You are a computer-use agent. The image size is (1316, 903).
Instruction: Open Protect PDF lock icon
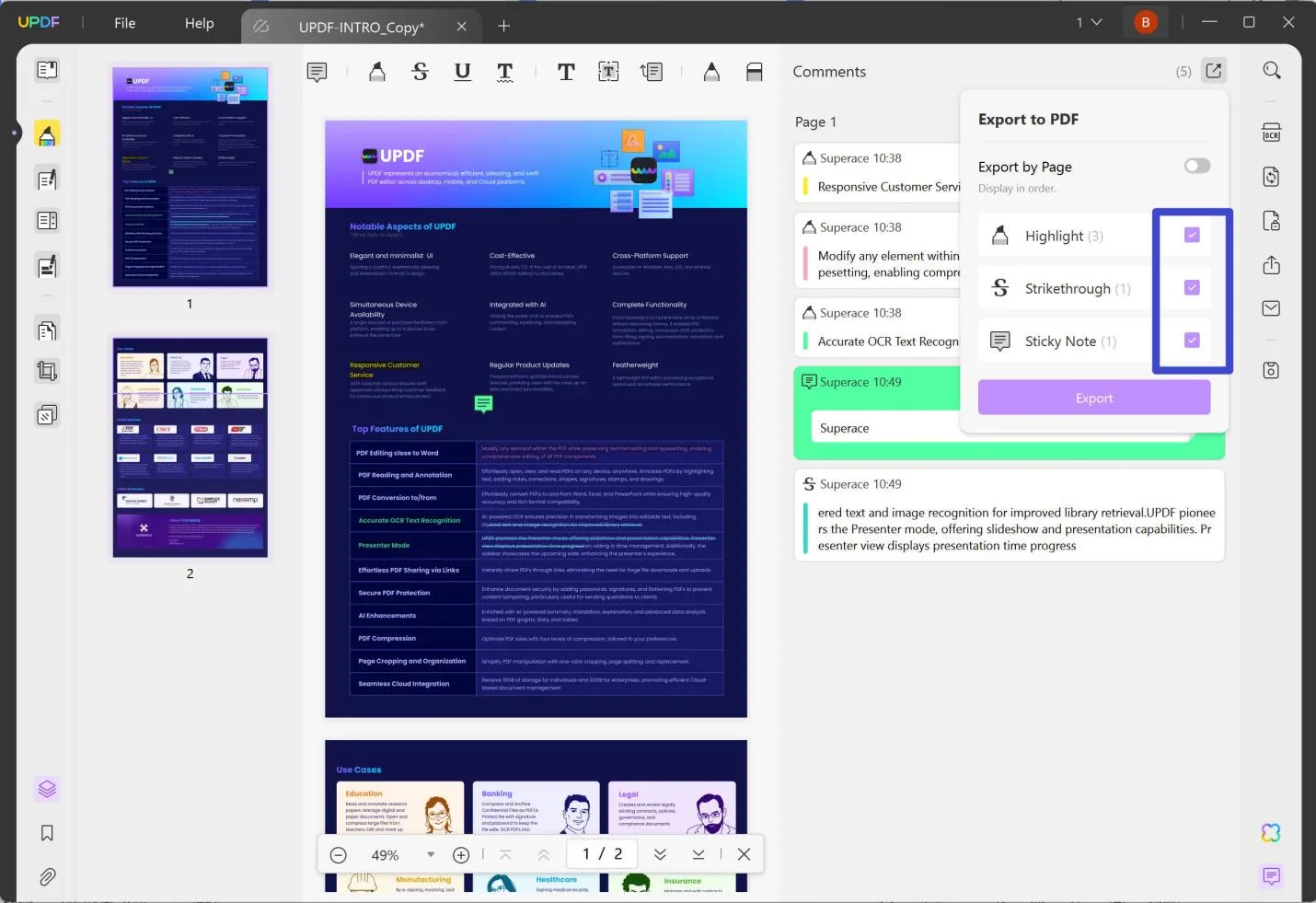click(1271, 221)
